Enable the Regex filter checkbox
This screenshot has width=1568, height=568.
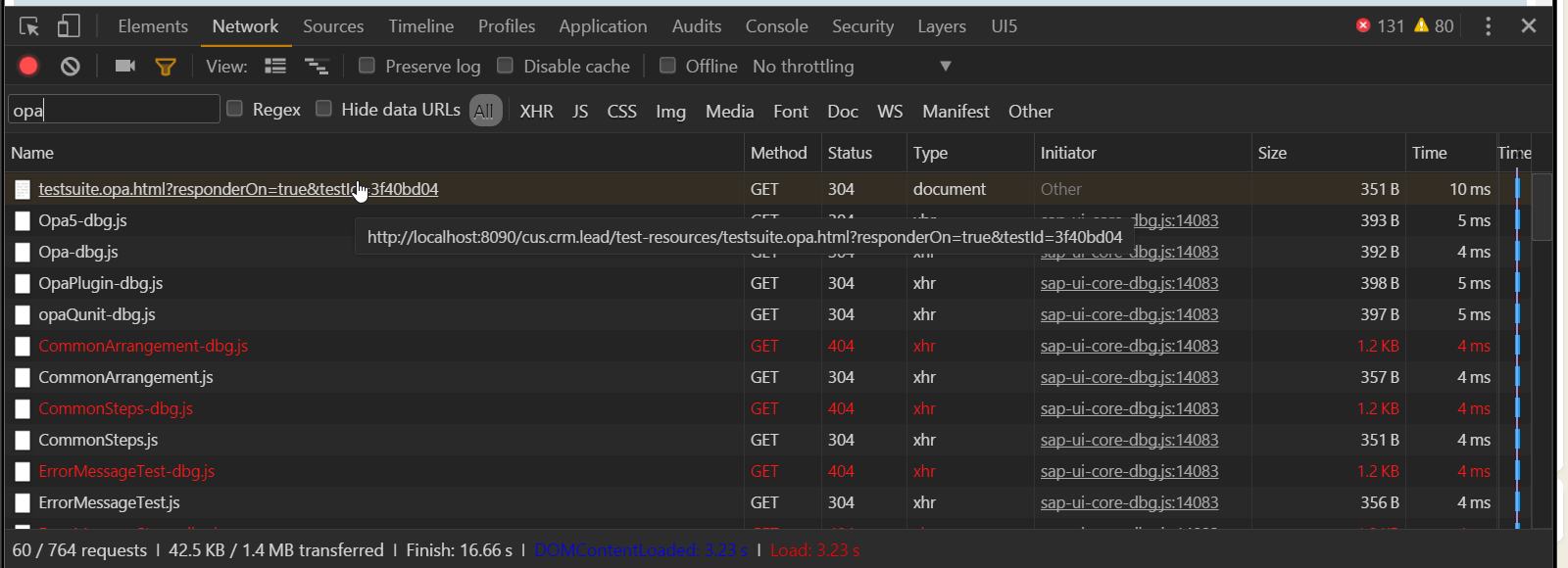(x=234, y=109)
